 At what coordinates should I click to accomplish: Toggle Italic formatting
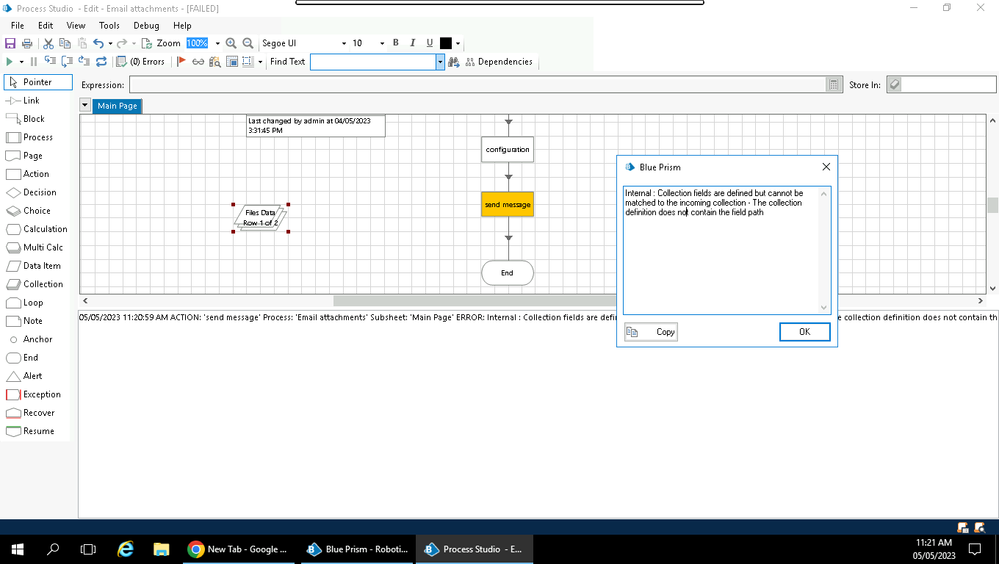click(x=412, y=43)
